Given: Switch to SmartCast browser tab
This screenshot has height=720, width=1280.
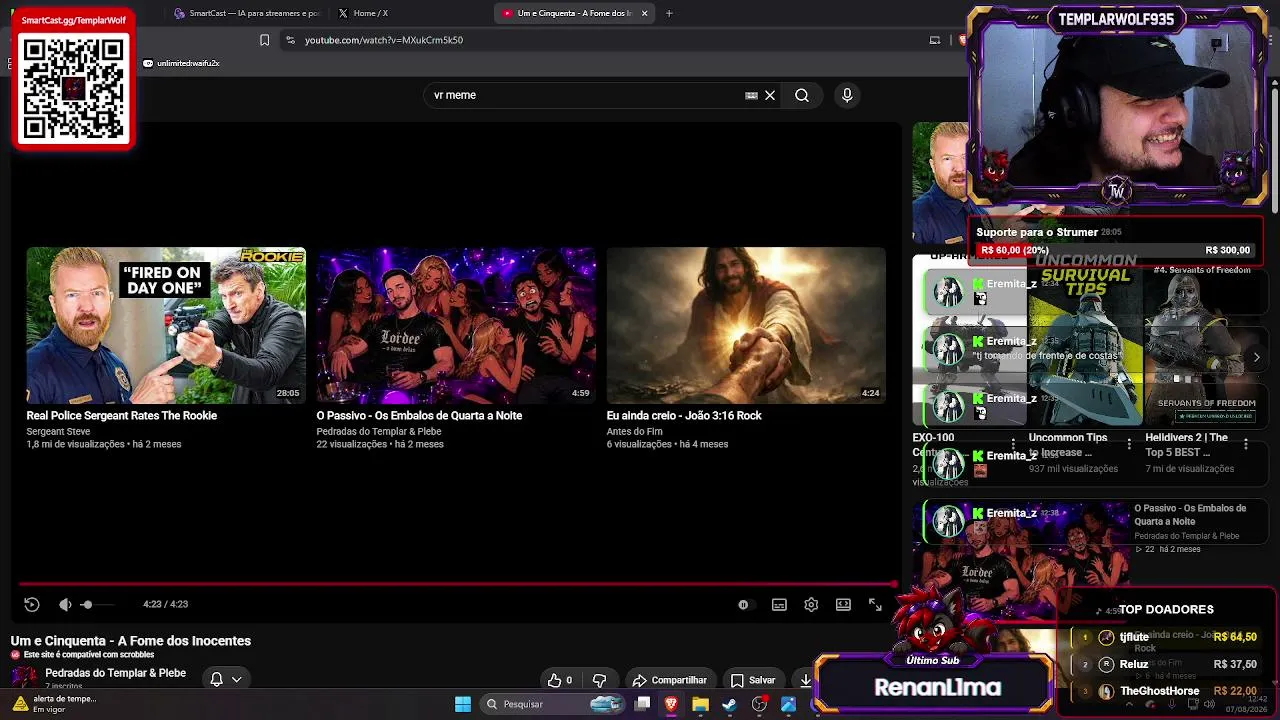Looking at the screenshot, I should click(245, 13).
